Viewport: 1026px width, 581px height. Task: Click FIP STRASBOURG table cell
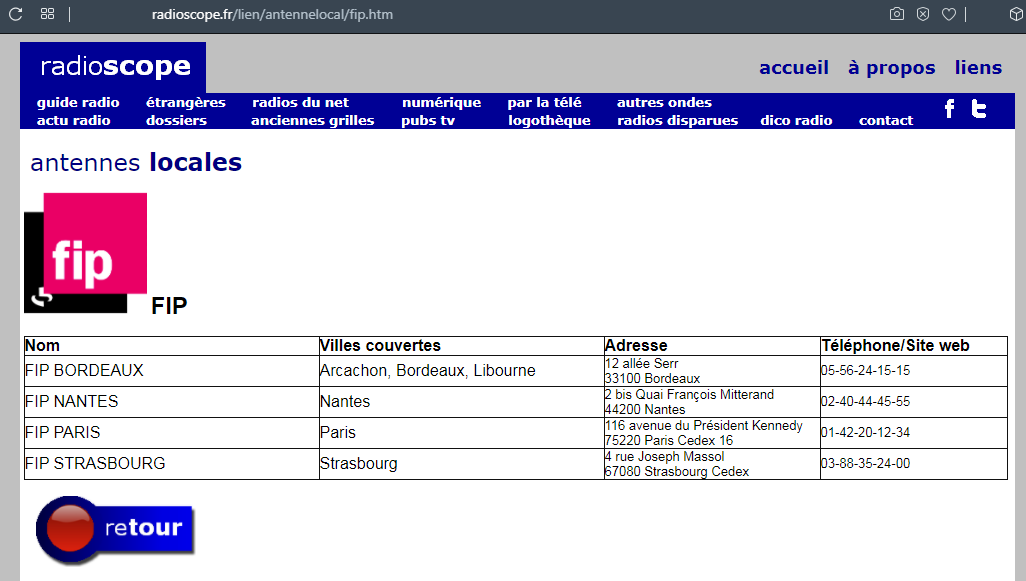[x=171, y=463]
